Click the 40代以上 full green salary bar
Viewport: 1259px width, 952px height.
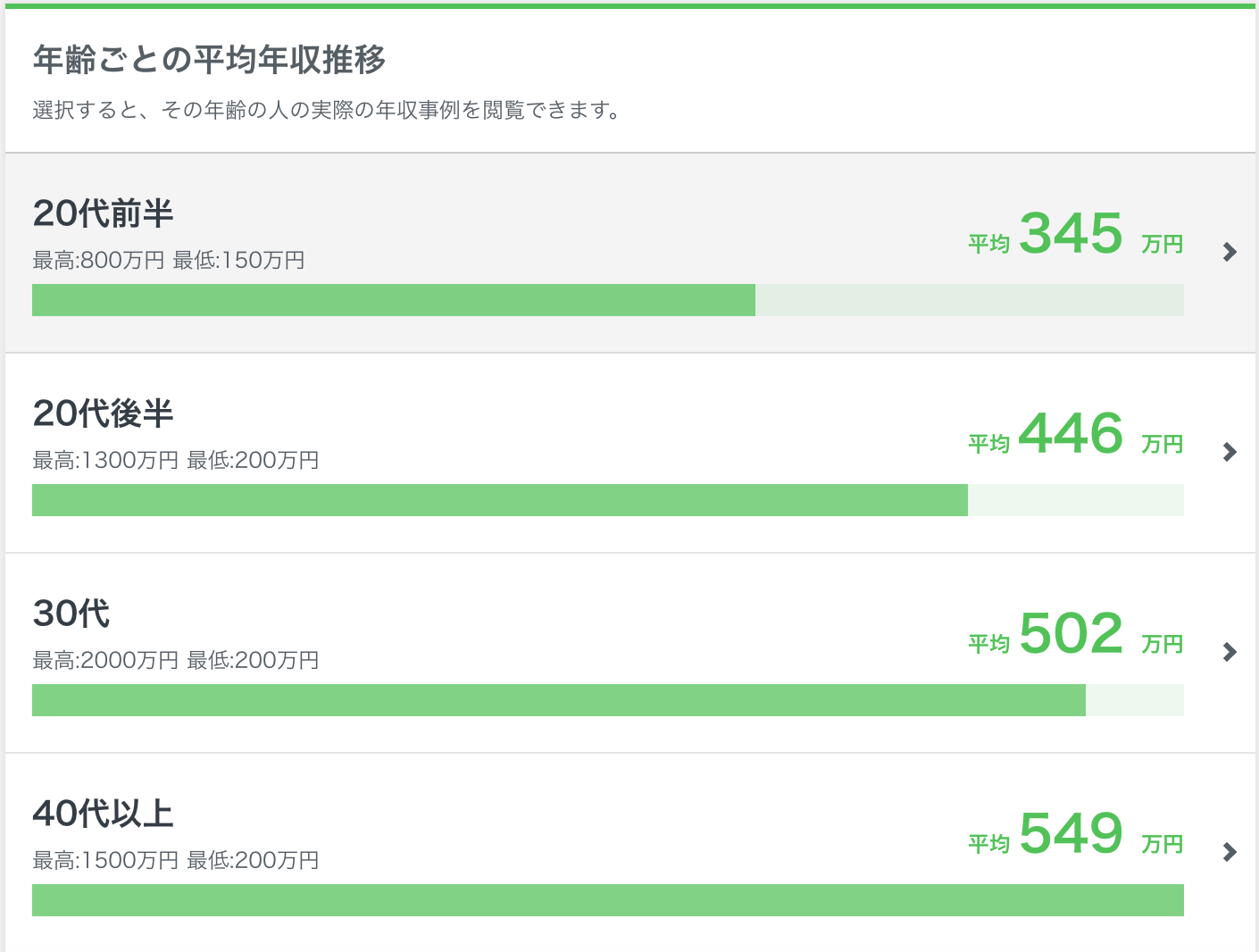coord(607,900)
